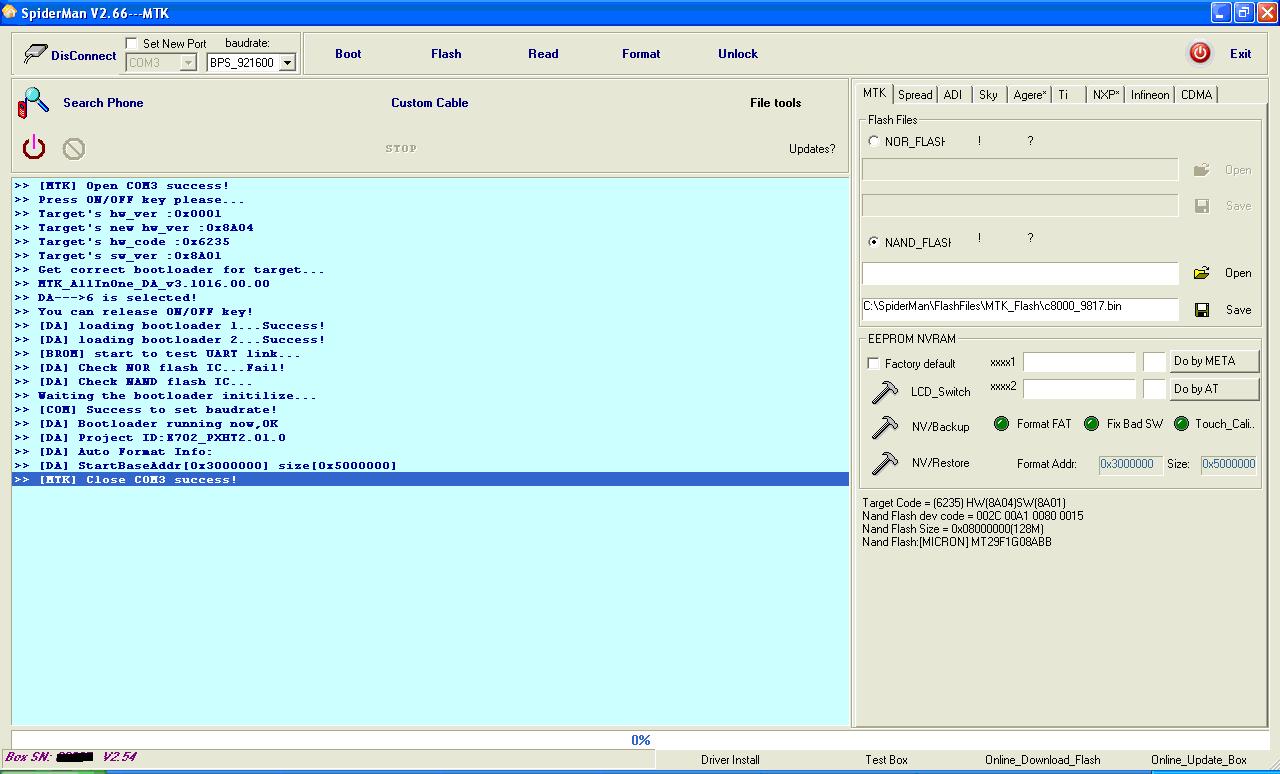This screenshot has height=774, width=1280.
Task: Click the Format FAT green indicator
Action: coord(1001,424)
